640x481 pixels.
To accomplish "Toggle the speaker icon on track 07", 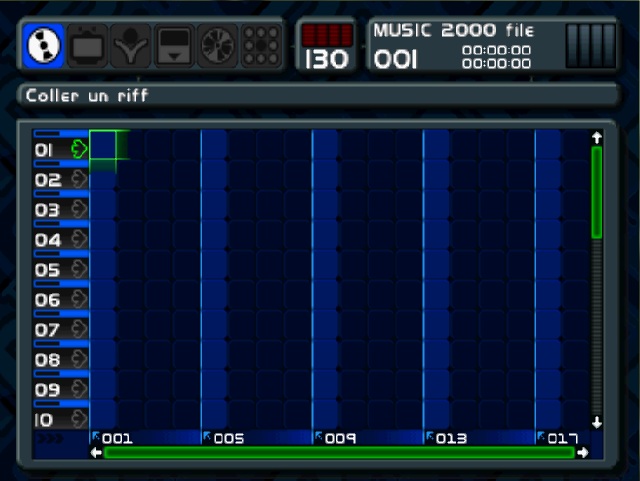I will pos(79,329).
